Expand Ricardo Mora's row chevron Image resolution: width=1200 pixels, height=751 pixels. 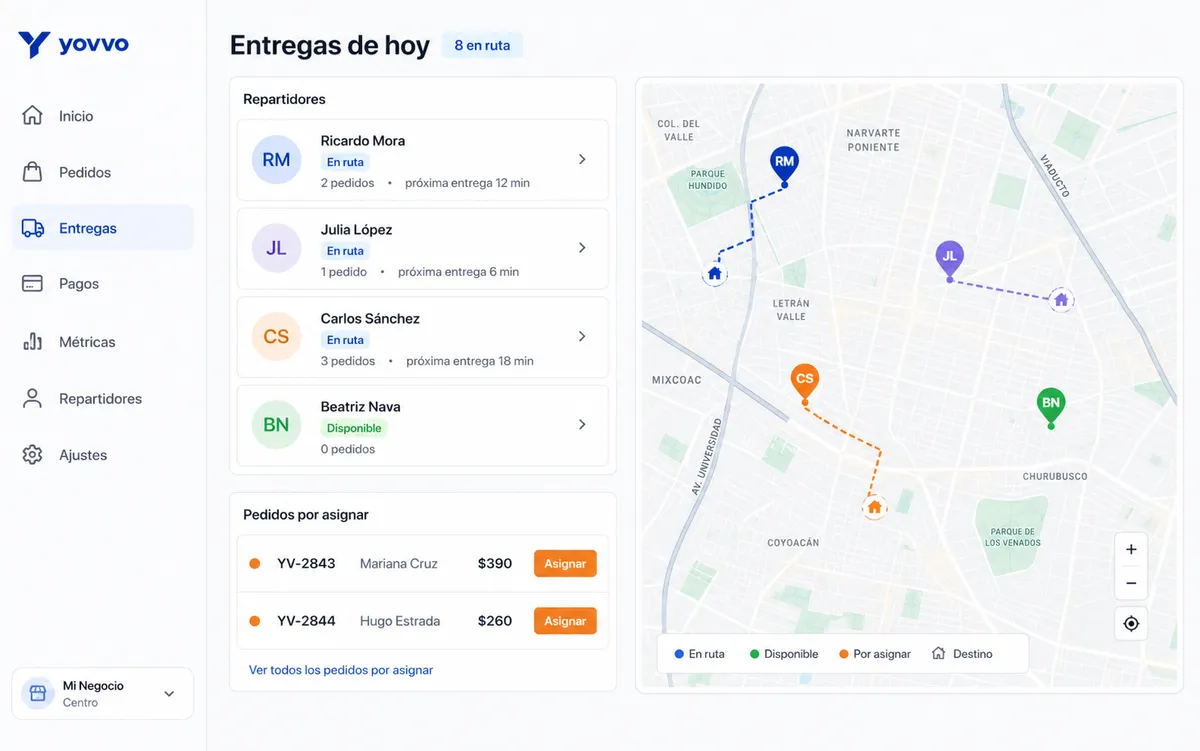pos(582,160)
